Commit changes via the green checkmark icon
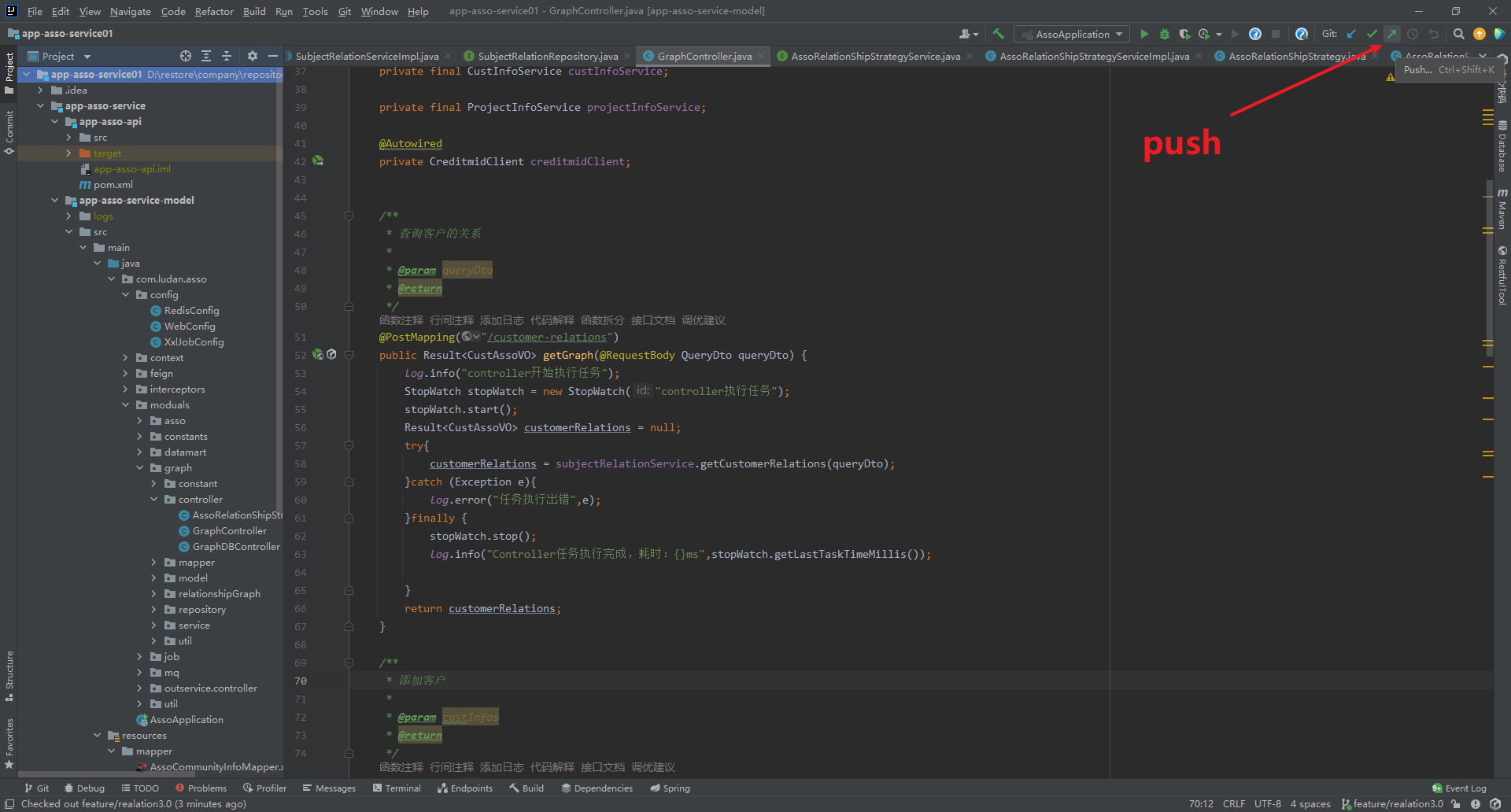1511x812 pixels. (1372, 34)
